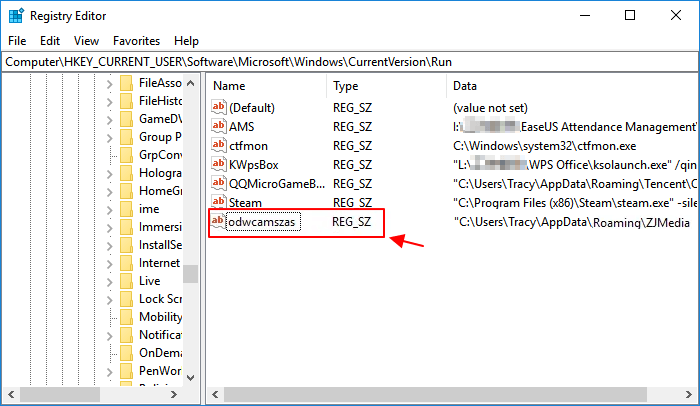Click the tree pane vertical scrollbar thumb
Screen dimensions: 700x406
(190, 273)
